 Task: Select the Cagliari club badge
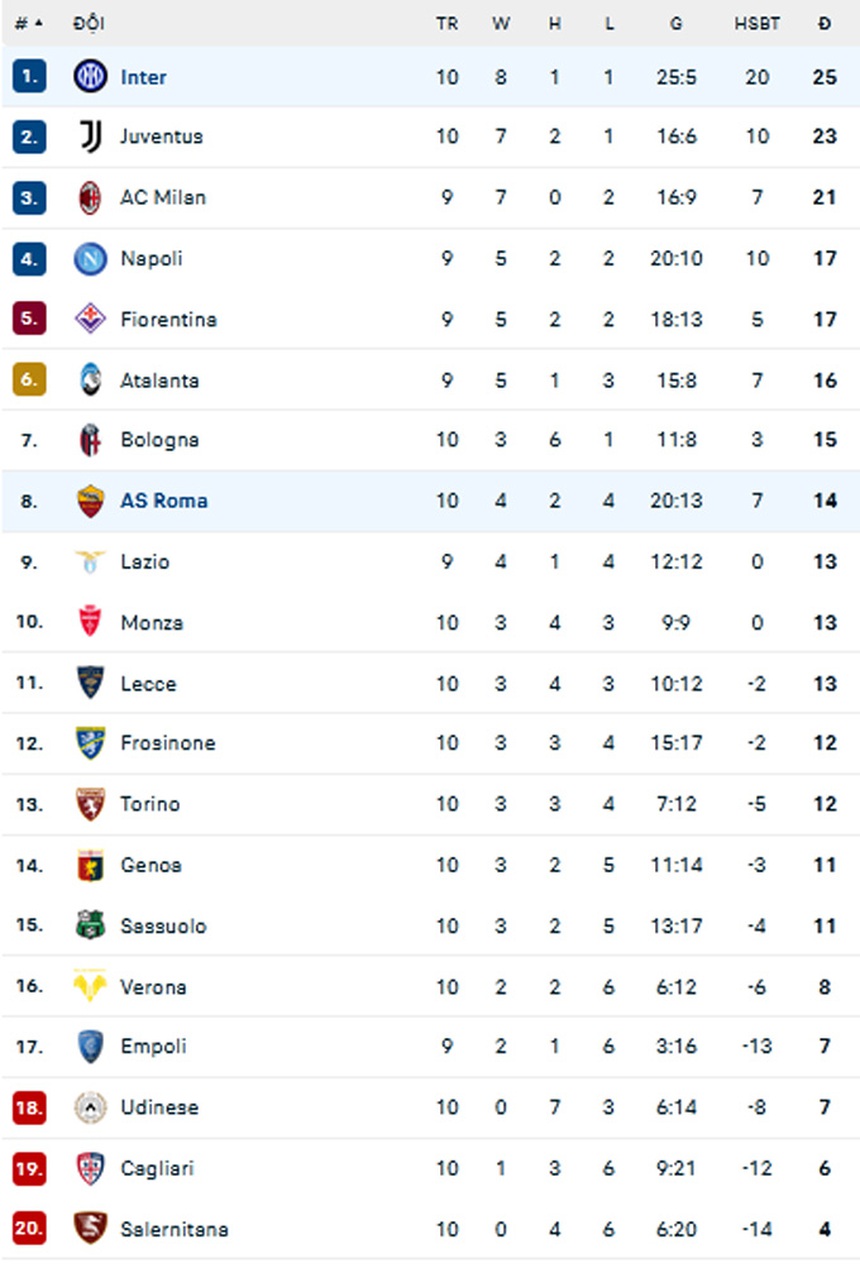pyautogui.click(x=90, y=1168)
